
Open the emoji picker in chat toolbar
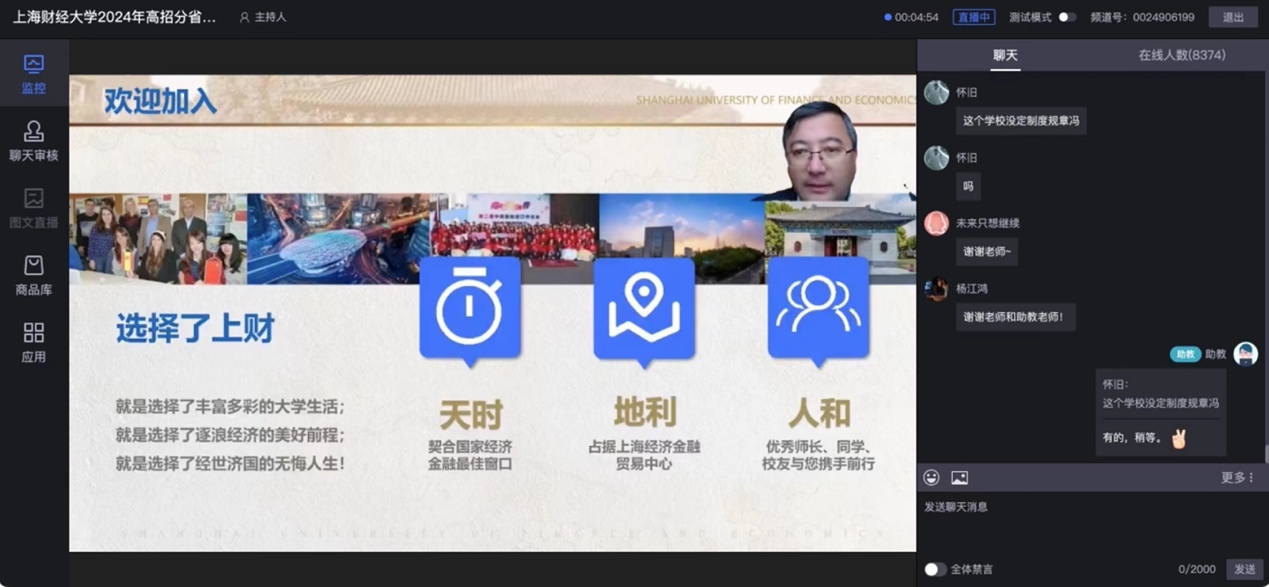click(932, 478)
